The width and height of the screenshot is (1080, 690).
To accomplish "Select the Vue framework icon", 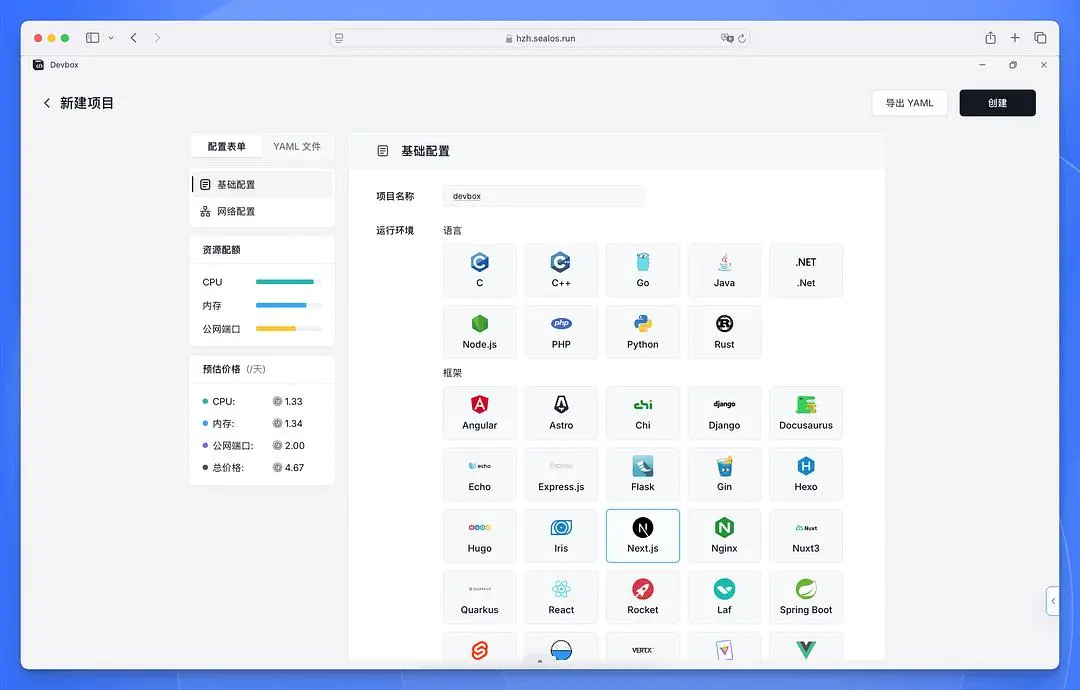I will 806,649.
